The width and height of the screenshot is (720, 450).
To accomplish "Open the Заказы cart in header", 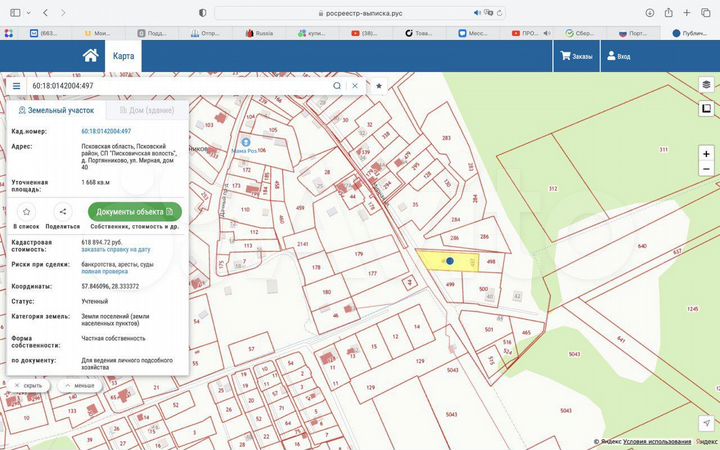I will 577,57.
